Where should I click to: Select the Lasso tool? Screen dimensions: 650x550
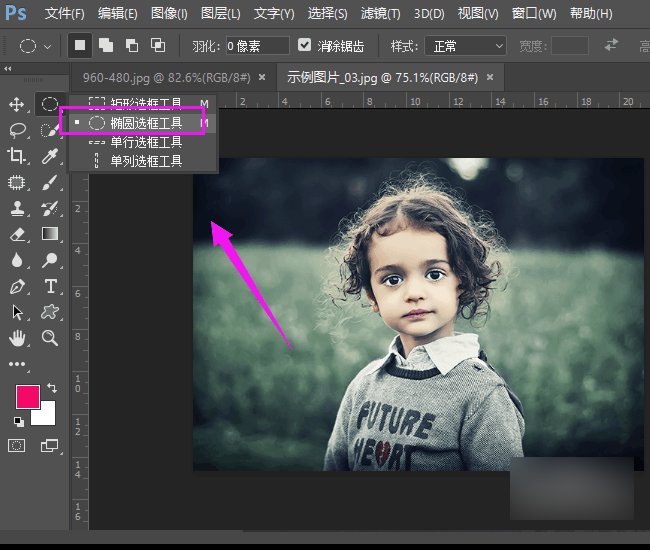point(17,130)
